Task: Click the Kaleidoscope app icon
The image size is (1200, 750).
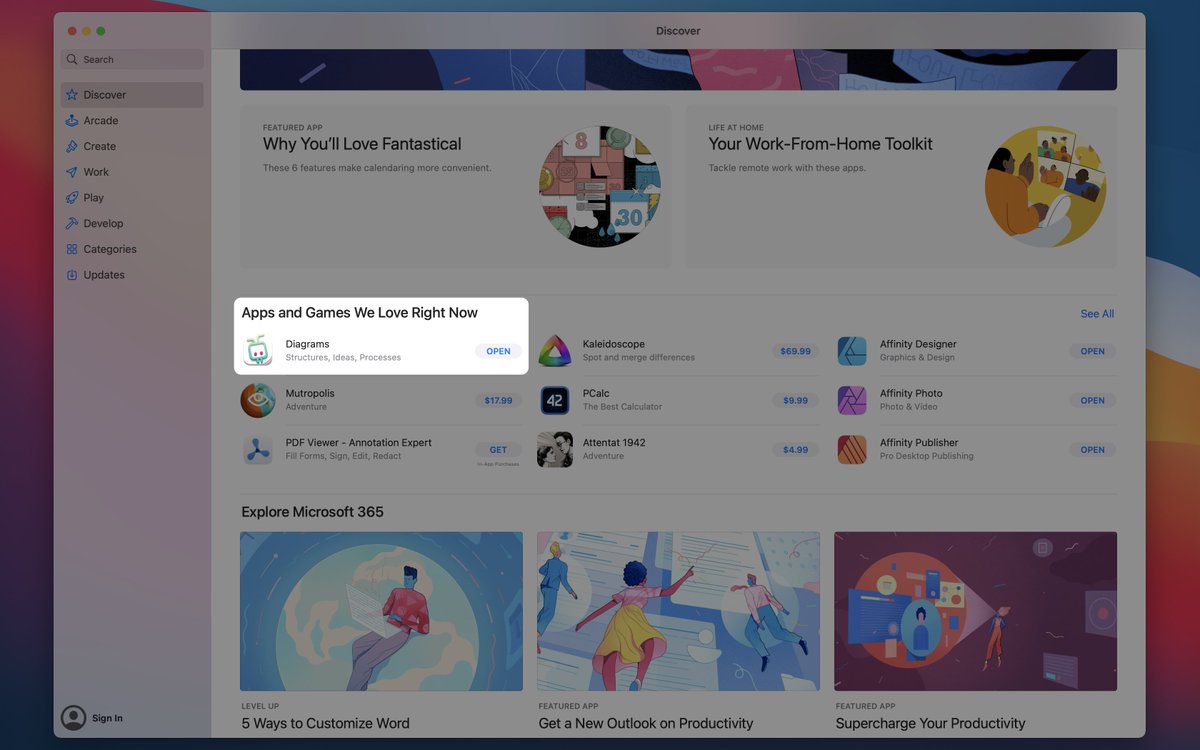Action: coord(554,351)
